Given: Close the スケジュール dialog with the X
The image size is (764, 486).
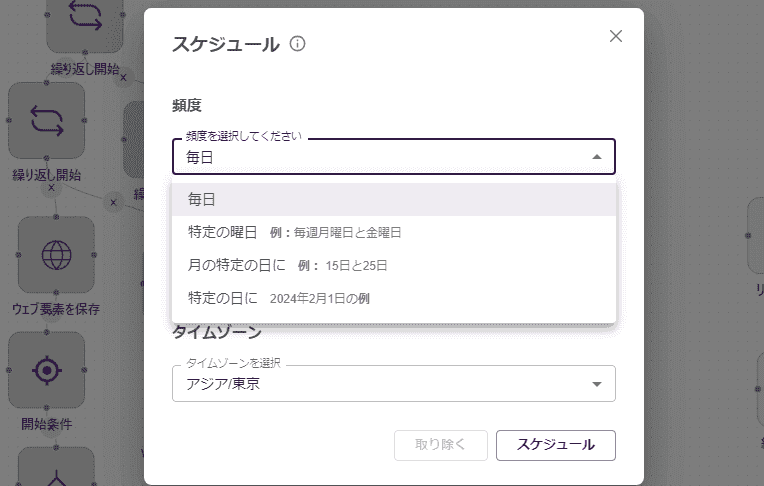Looking at the screenshot, I should tap(616, 36).
